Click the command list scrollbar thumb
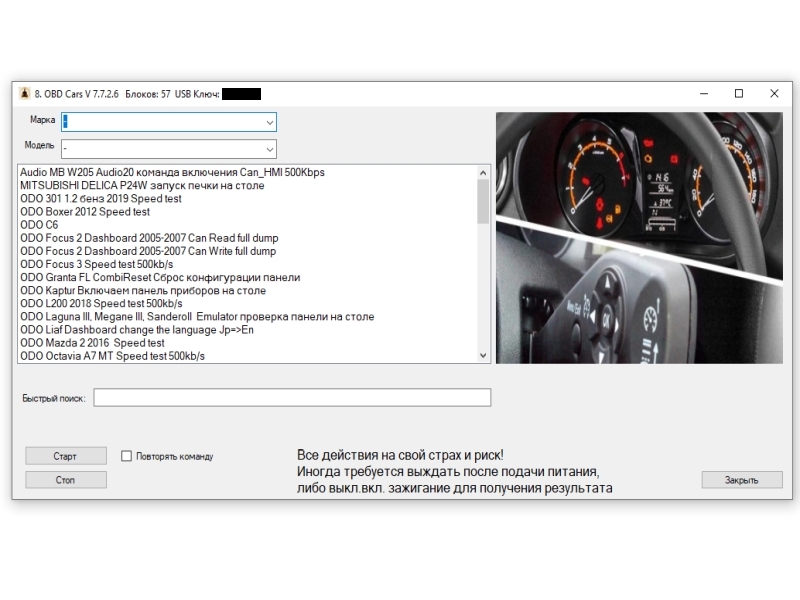800x600 pixels. (x=483, y=202)
